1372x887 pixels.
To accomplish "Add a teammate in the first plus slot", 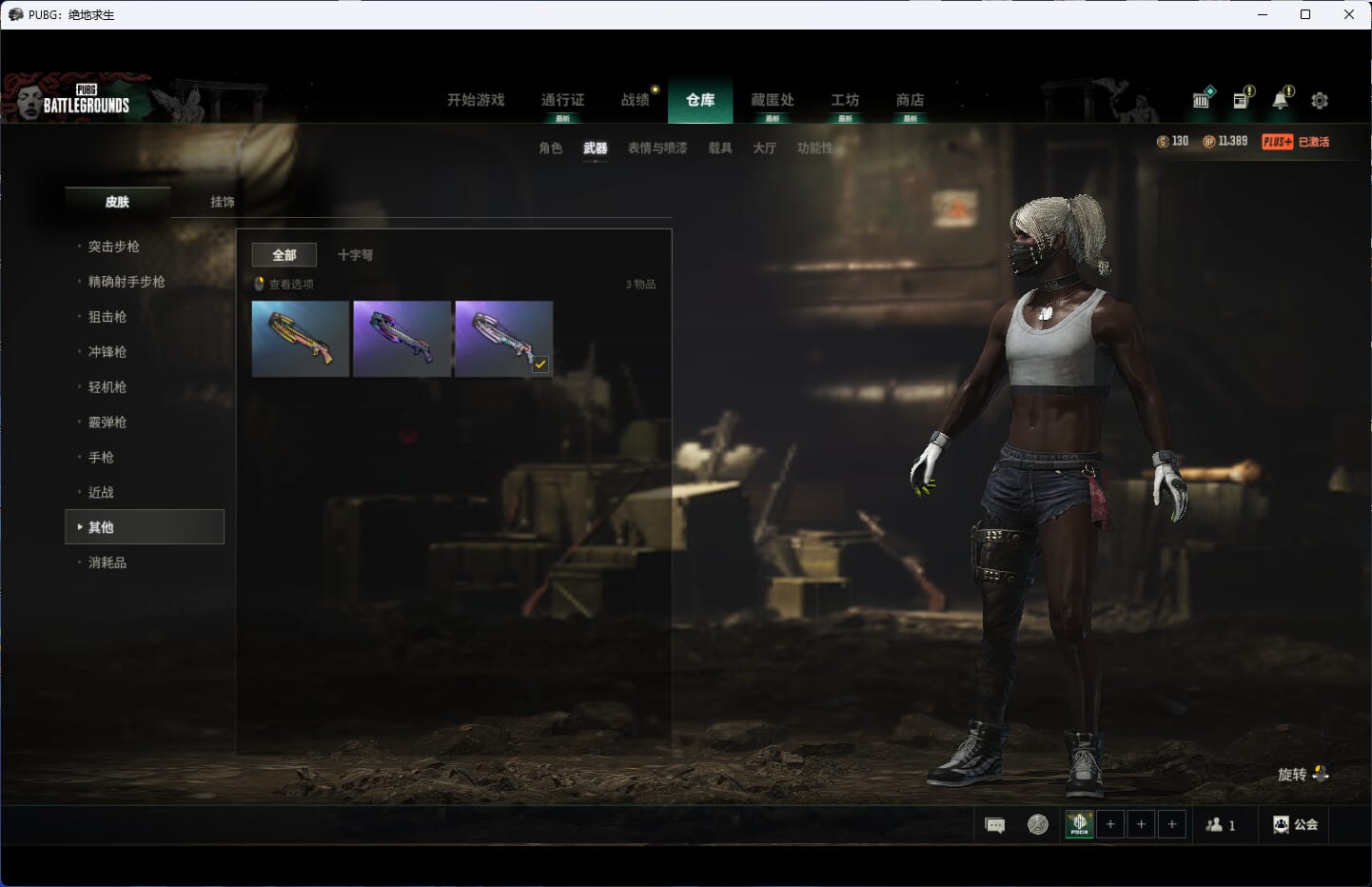I will tap(1110, 824).
